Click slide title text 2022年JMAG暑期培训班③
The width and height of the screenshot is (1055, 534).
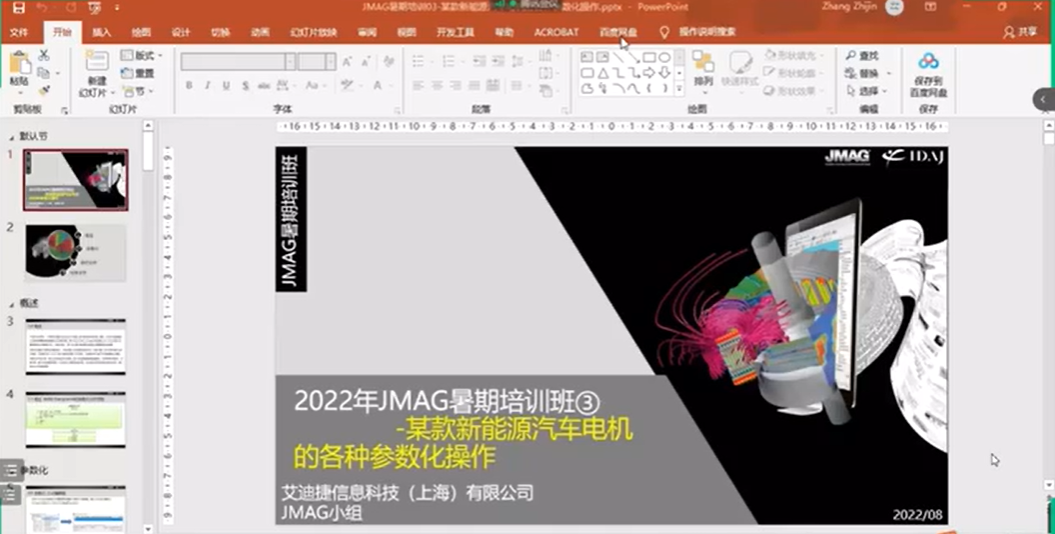447,403
